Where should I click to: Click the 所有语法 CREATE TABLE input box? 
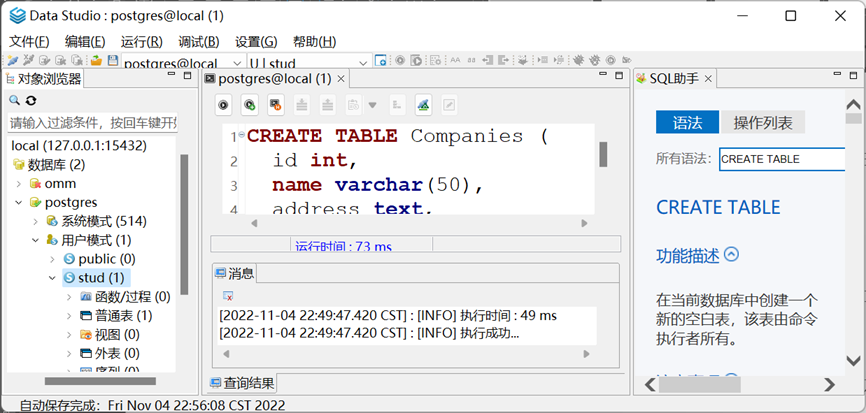click(x=782, y=159)
